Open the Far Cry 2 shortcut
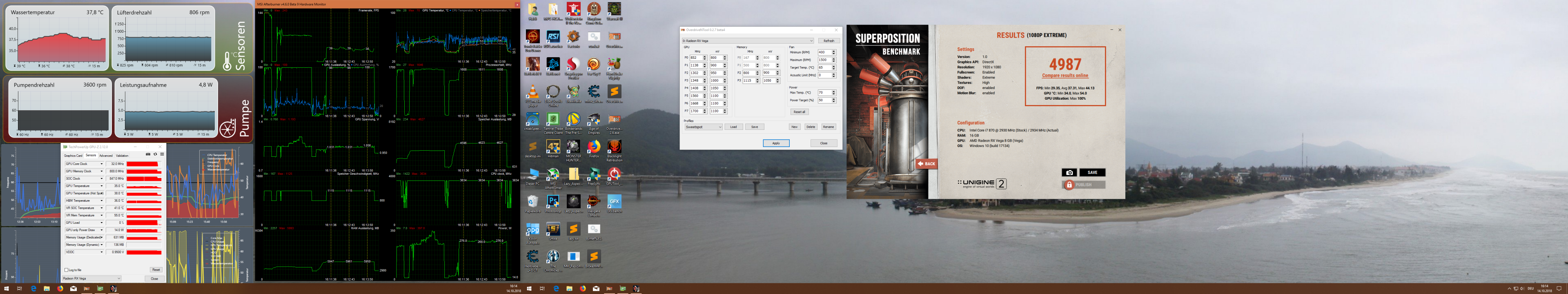The height and width of the screenshot is (294, 1568). click(594, 66)
